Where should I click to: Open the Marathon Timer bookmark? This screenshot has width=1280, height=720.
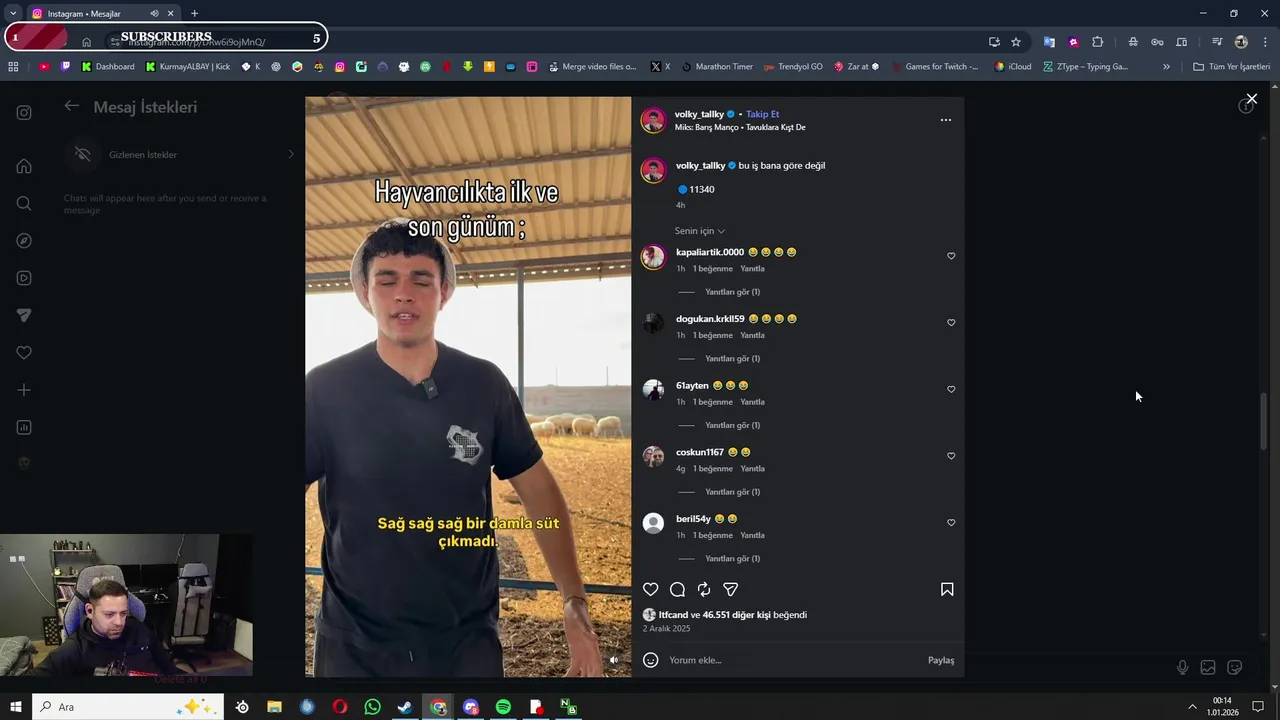717,67
